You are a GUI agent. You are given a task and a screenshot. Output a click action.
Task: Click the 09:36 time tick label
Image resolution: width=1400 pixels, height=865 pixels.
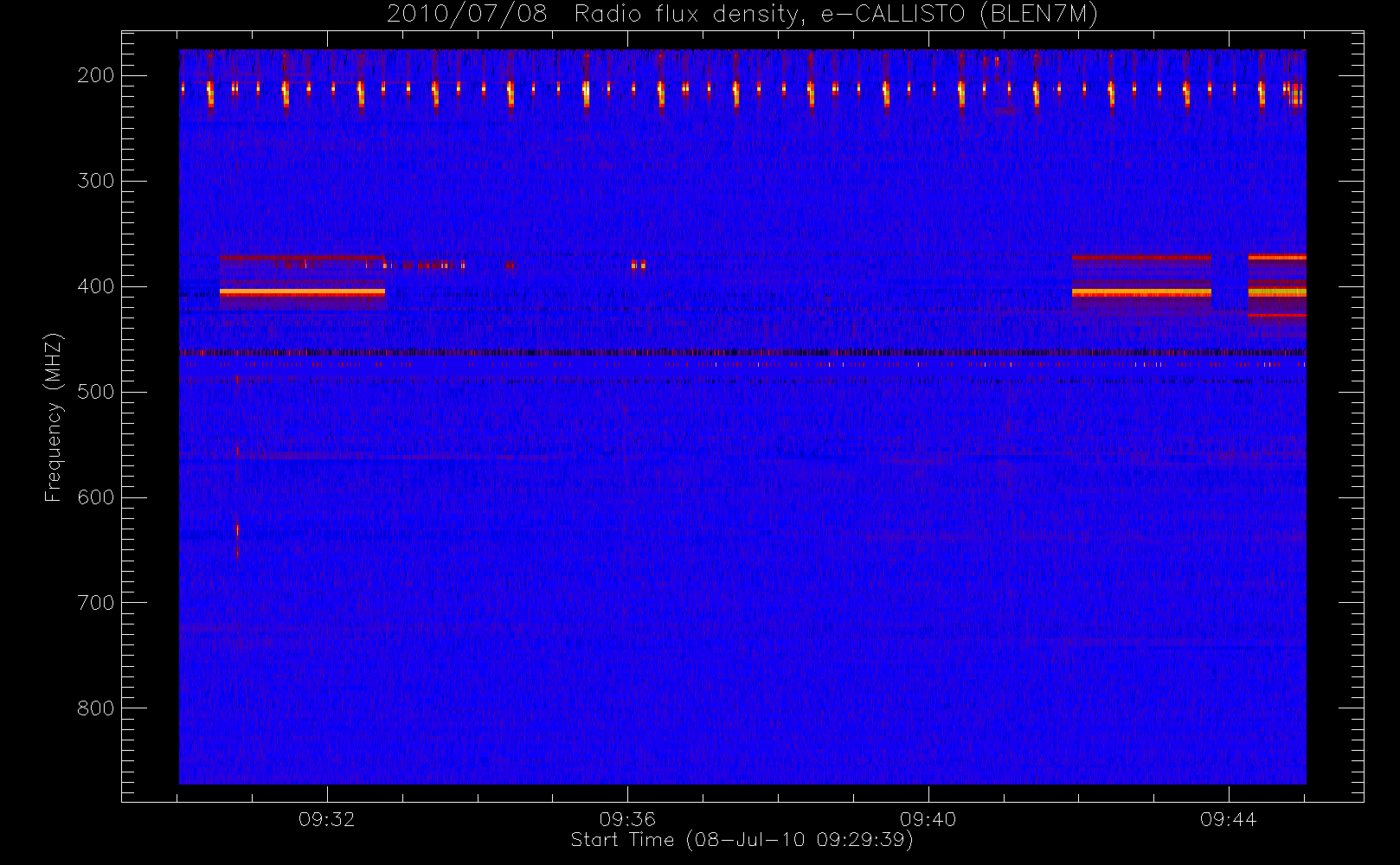[627, 819]
